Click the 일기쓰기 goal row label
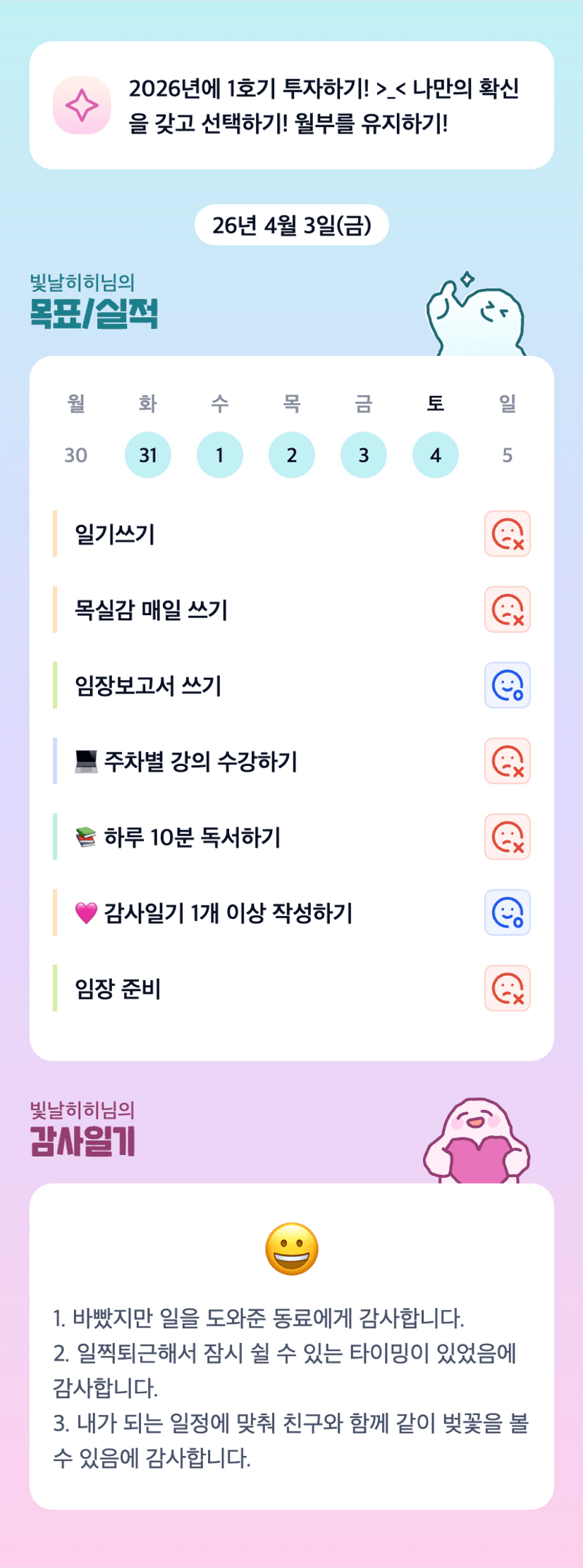This screenshot has width=583, height=1568. click(x=115, y=534)
